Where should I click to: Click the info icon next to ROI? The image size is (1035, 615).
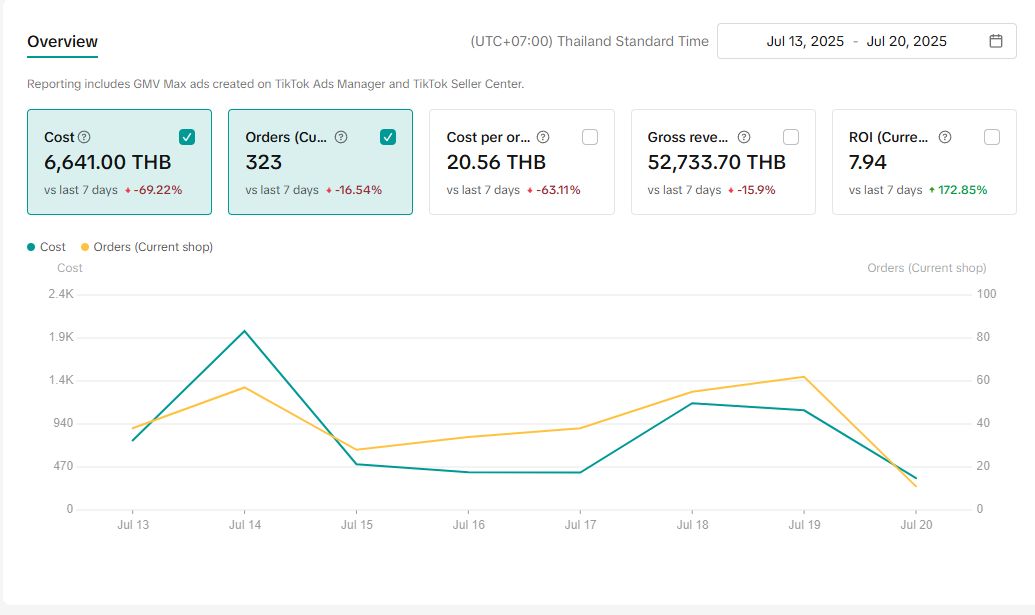pos(945,137)
